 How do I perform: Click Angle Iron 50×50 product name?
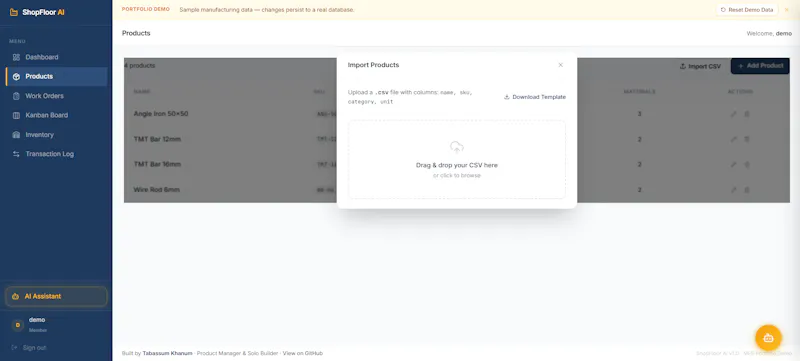161,114
